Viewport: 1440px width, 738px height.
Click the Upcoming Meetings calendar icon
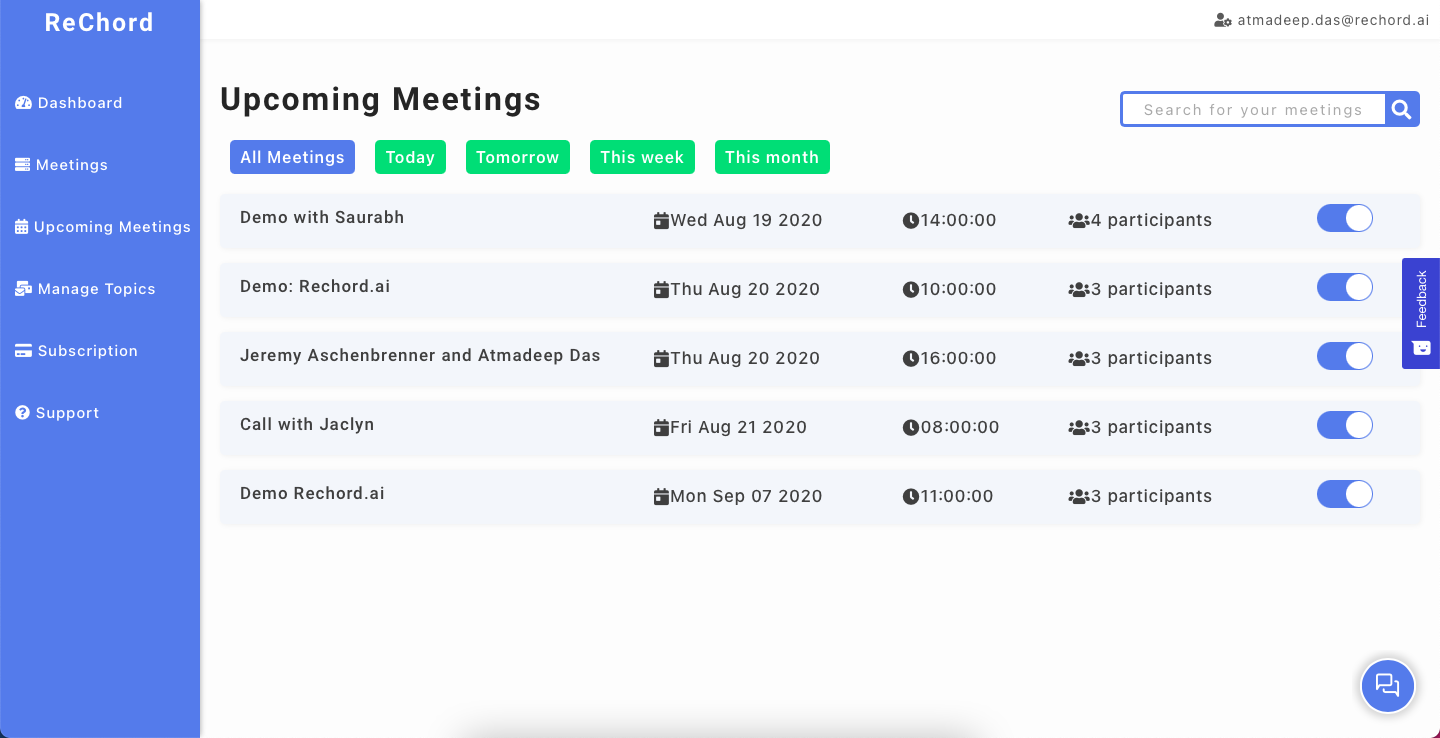pyautogui.click(x=22, y=227)
